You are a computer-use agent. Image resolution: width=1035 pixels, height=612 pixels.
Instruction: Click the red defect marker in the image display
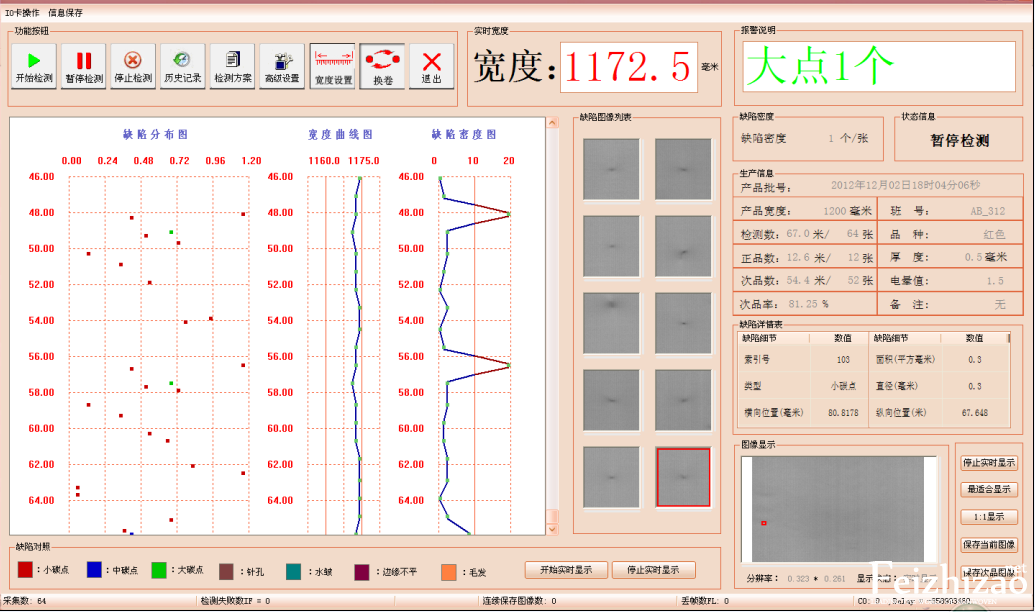tap(764, 523)
